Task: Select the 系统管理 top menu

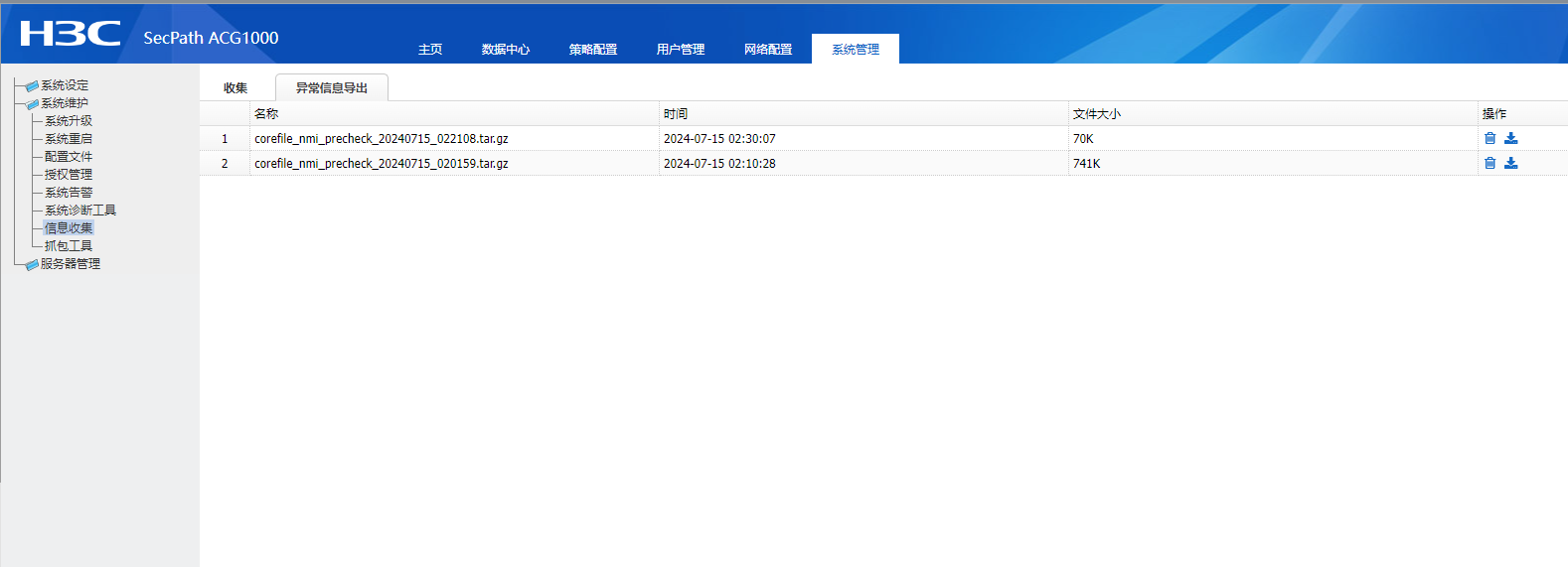Action: coord(856,49)
